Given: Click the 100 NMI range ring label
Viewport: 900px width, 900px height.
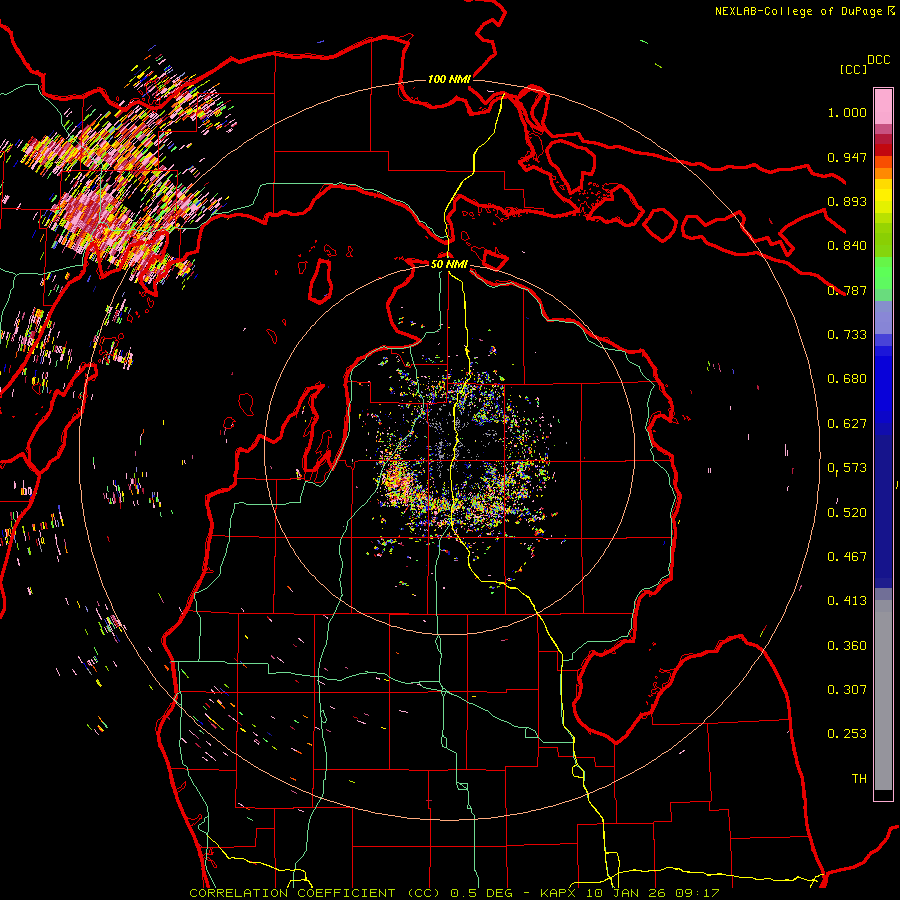Looking at the screenshot, I should (449, 79).
